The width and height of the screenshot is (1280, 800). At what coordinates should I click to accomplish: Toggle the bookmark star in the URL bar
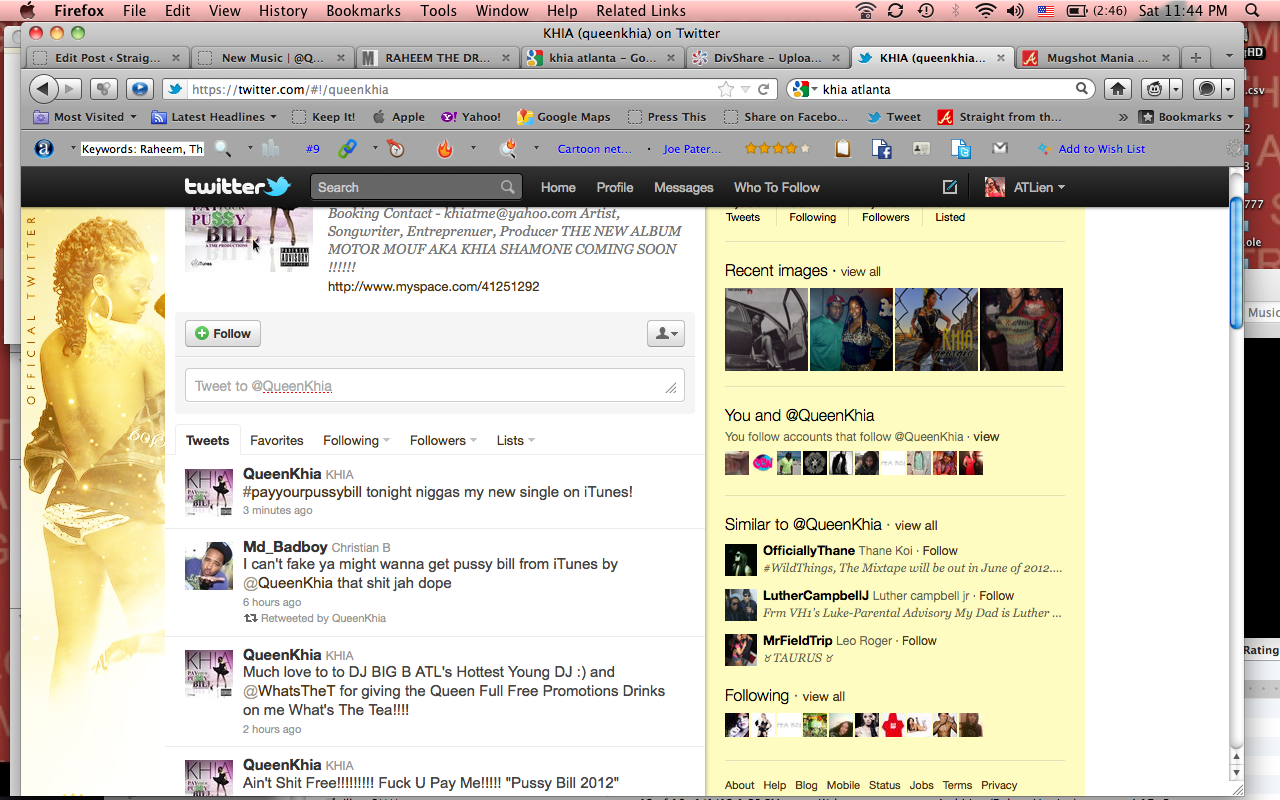[x=727, y=89]
